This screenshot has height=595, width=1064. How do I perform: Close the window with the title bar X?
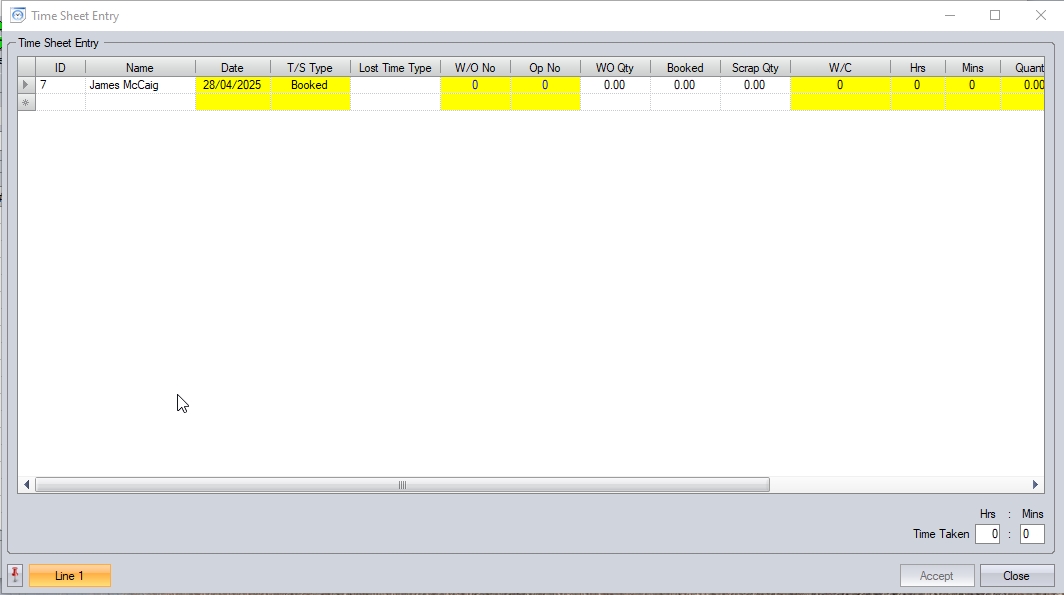[x=1040, y=15]
